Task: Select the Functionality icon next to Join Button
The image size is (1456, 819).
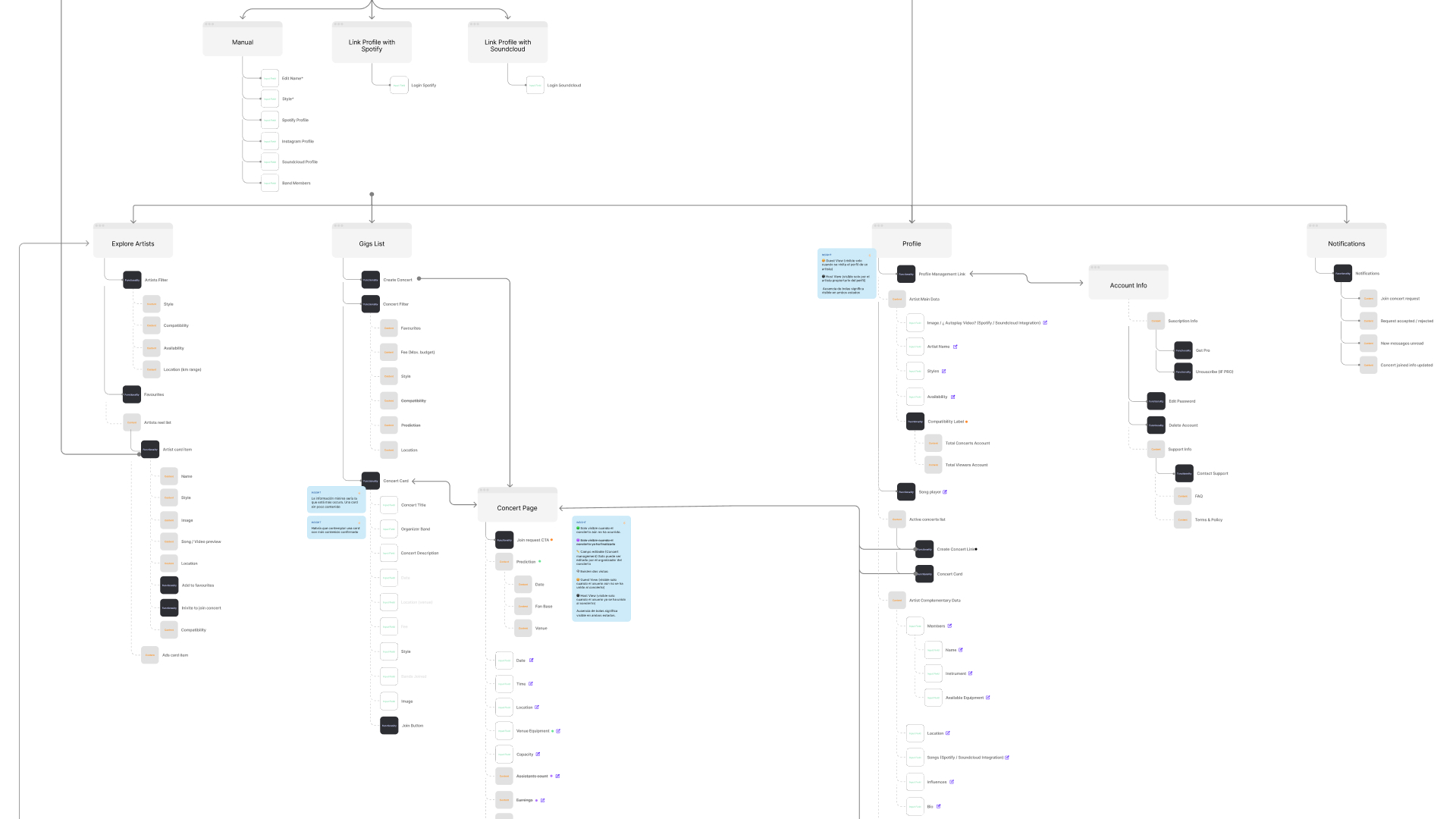Action: pos(389,725)
